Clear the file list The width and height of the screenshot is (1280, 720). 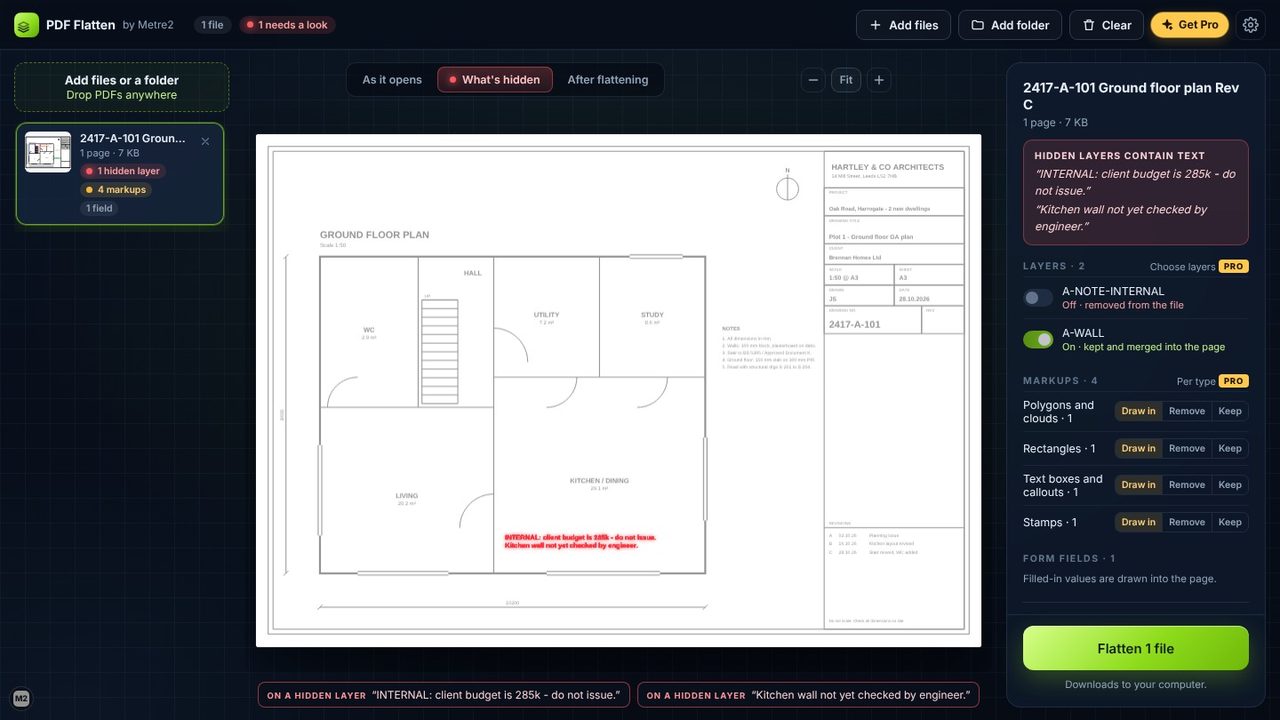(1106, 25)
